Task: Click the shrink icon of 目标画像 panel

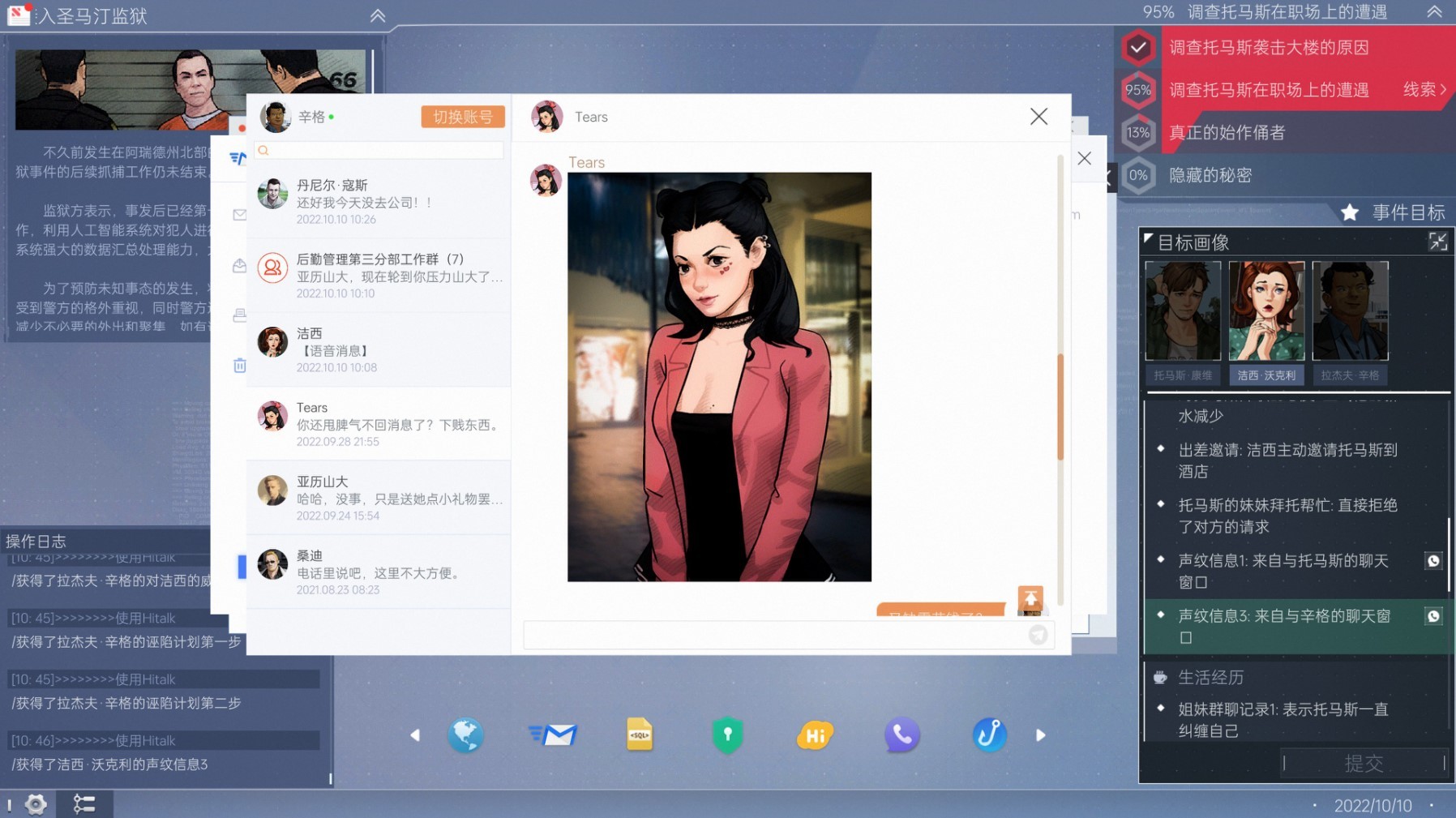Action: [1437, 242]
